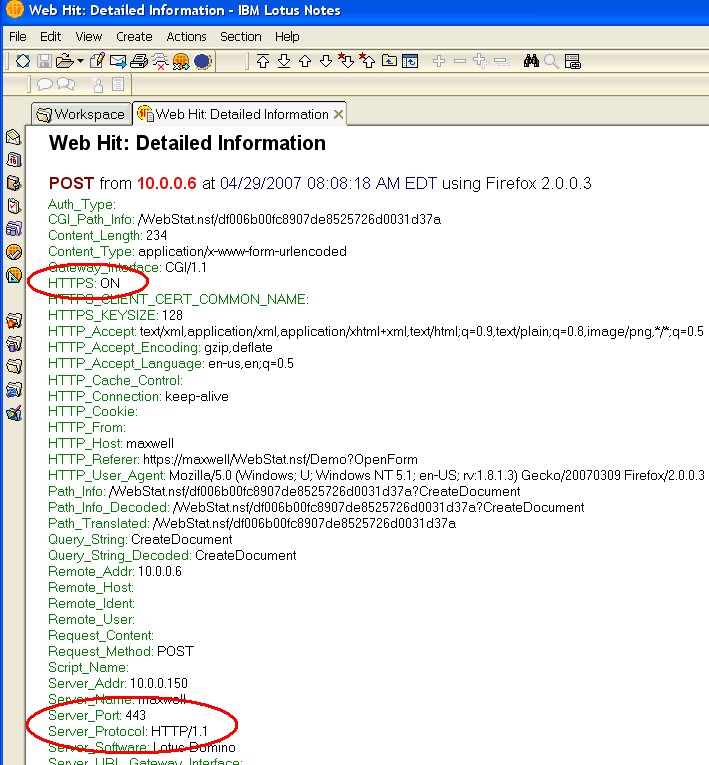Click the printer icon in toolbar
The width and height of the screenshot is (709, 765).
coord(139,61)
